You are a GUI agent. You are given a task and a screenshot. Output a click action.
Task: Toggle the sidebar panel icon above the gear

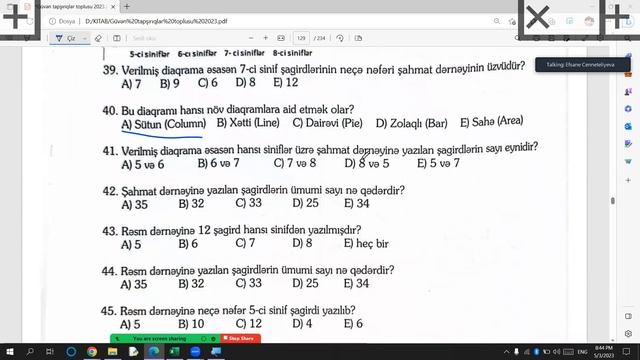point(628,316)
